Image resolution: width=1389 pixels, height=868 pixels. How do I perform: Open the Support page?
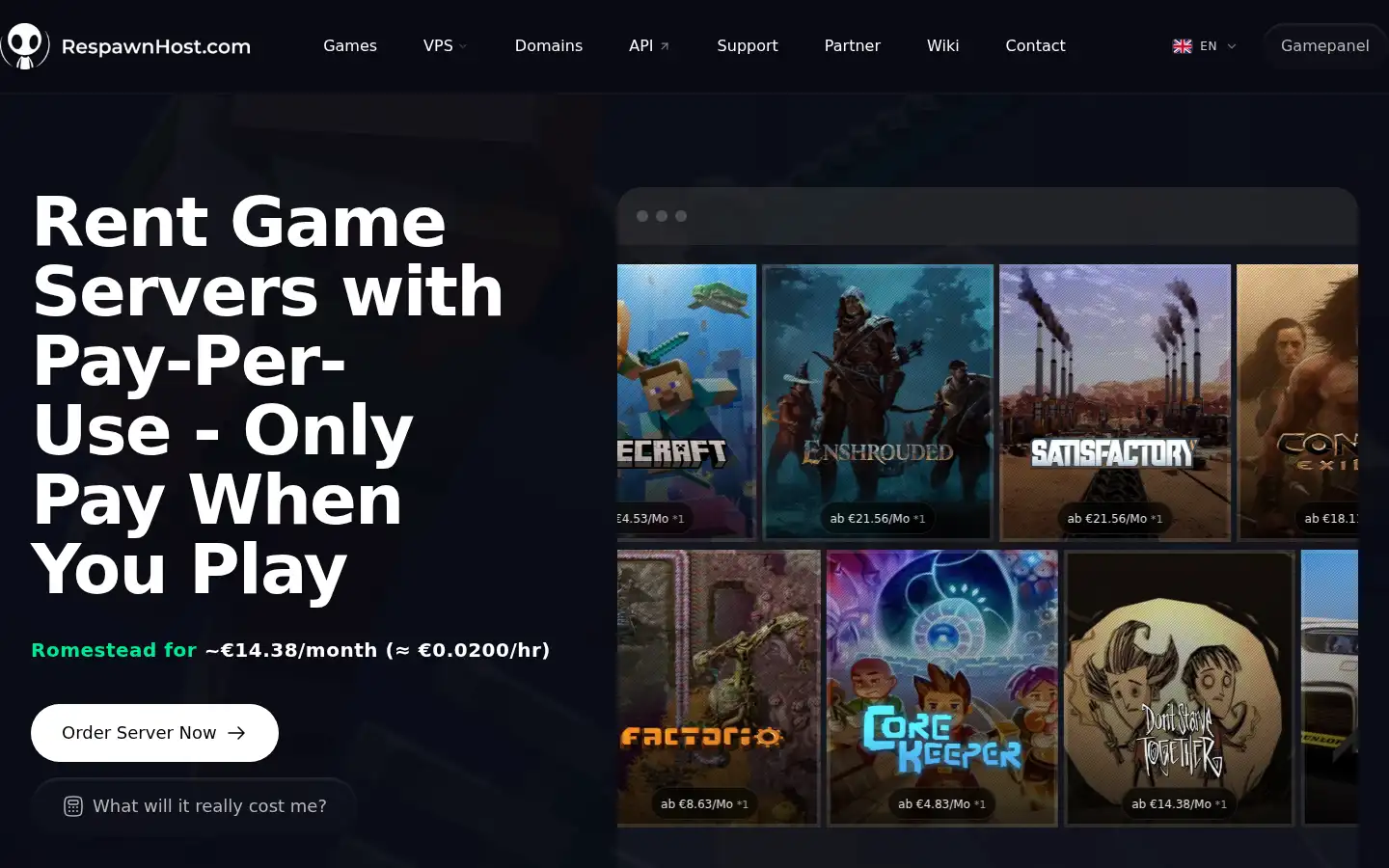(x=747, y=45)
